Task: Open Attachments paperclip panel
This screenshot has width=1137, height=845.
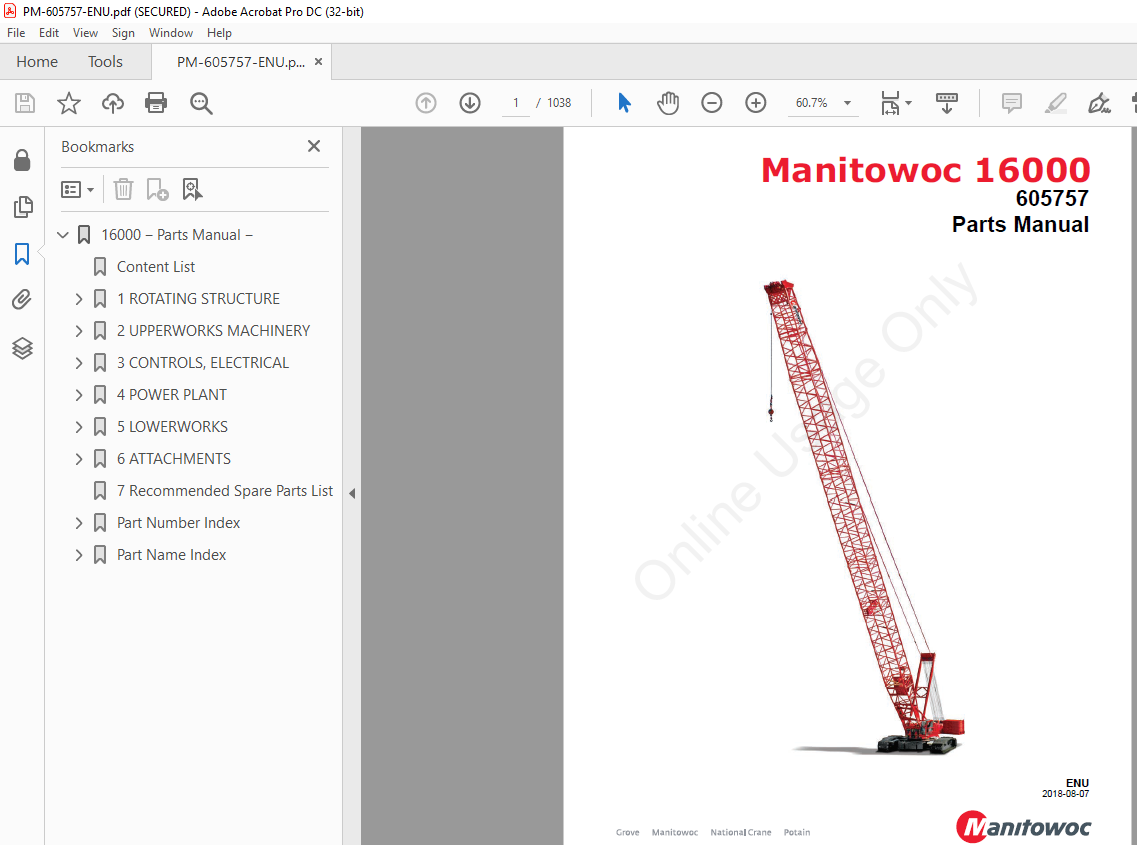Action: 22,300
